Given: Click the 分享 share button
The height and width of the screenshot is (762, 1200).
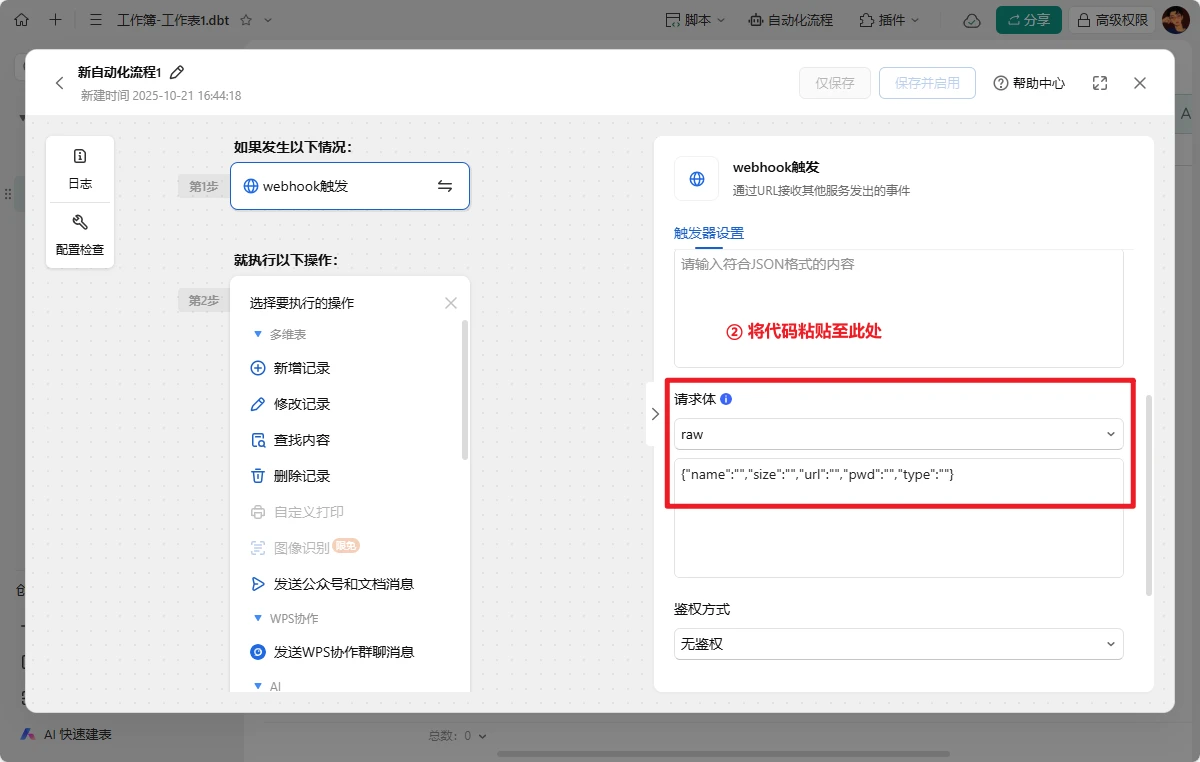Looking at the screenshot, I should [1029, 20].
